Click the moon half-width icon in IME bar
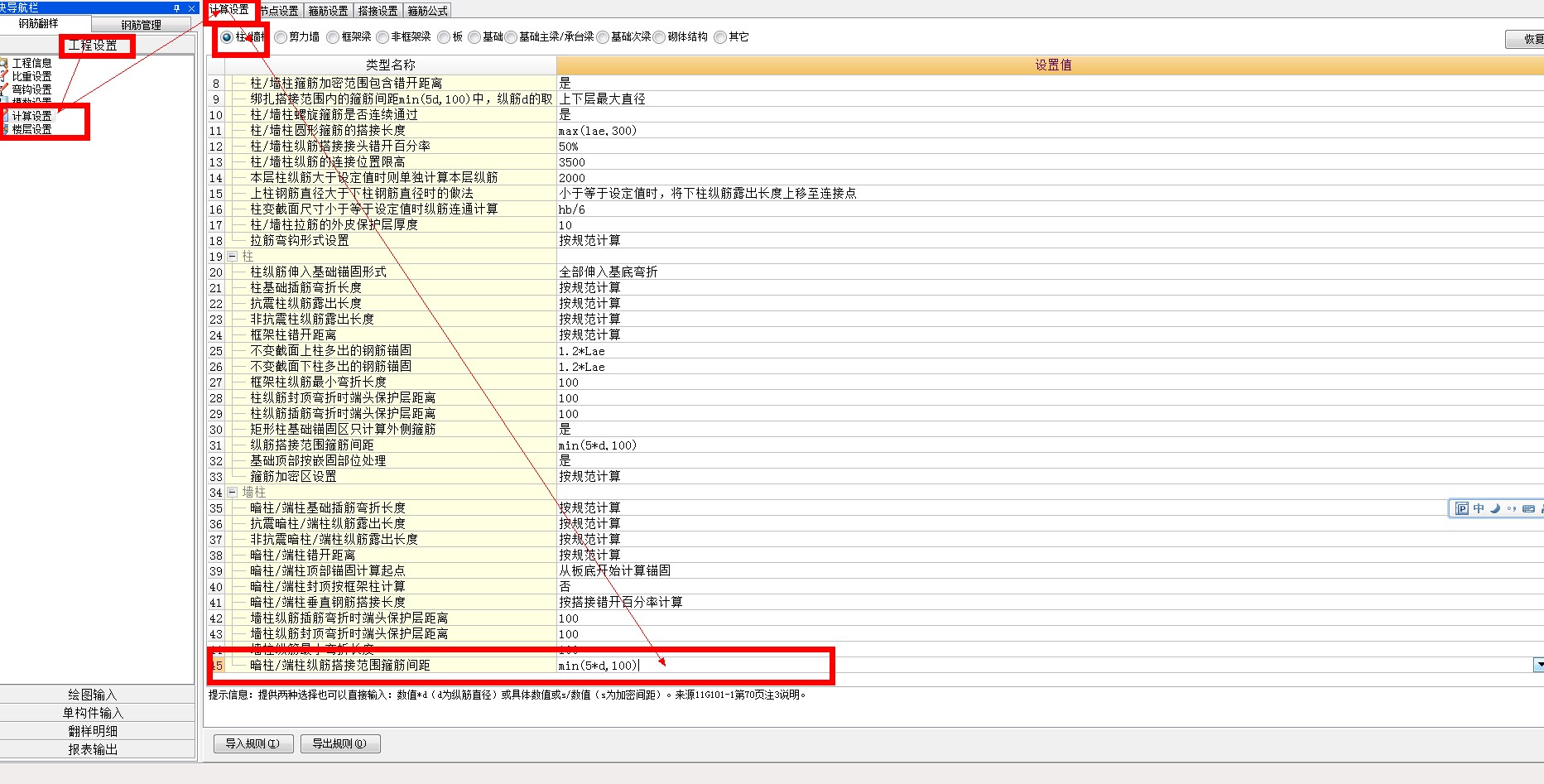Image resolution: width=1544 pixels, height=784 pixels. click(x=1495, y=508)
